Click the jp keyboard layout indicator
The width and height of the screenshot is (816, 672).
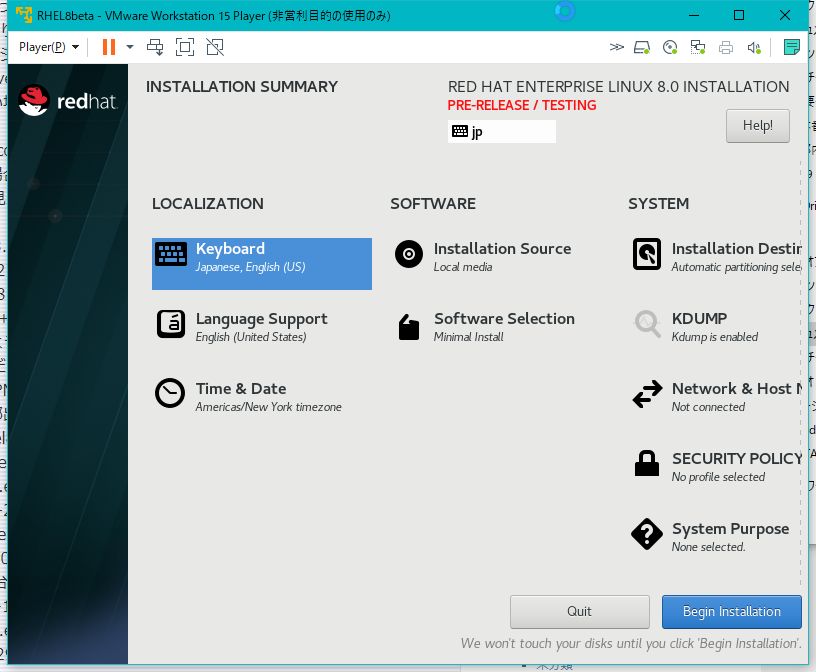click(x=502, y=131)
